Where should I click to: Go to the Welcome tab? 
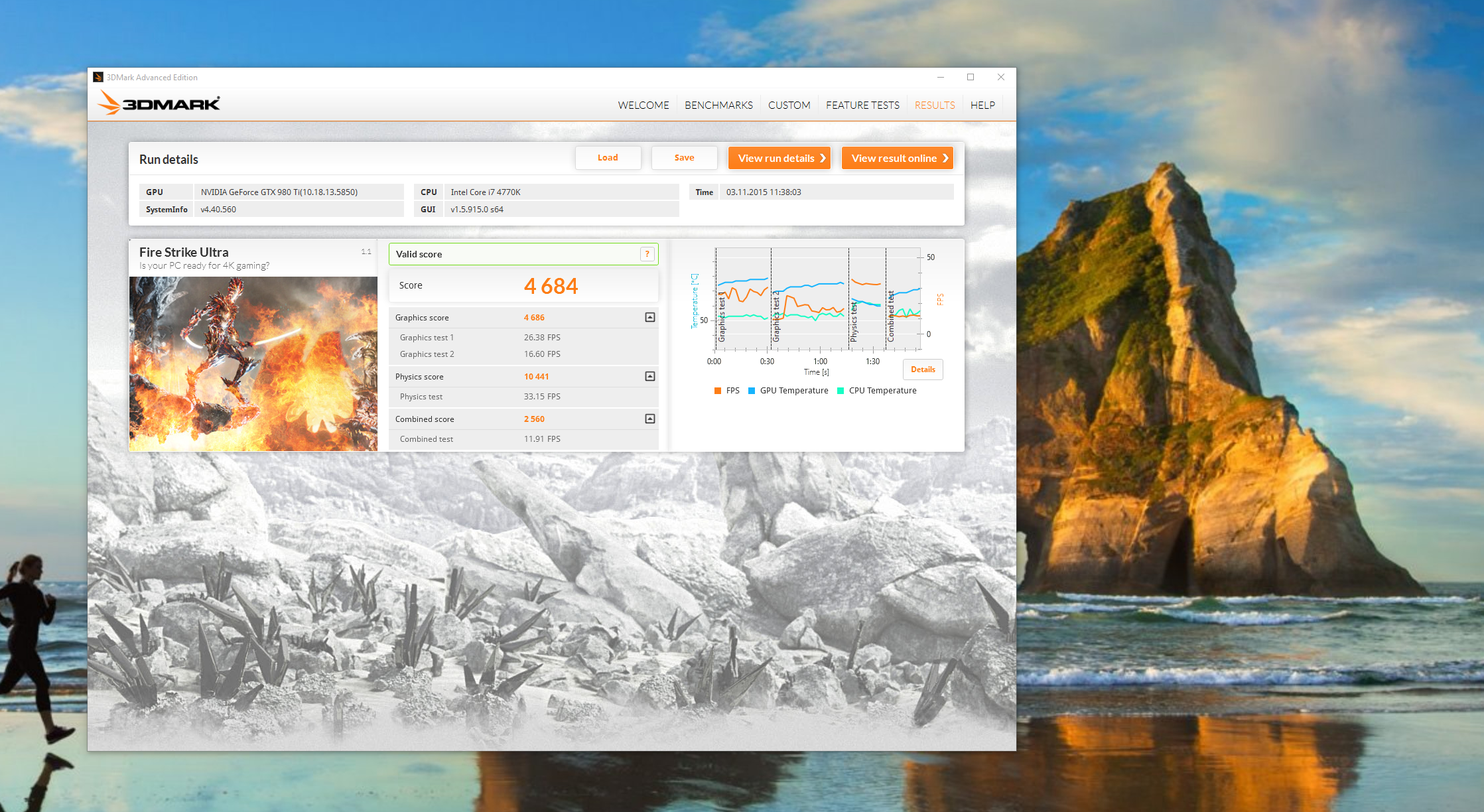tap(643, 105)
